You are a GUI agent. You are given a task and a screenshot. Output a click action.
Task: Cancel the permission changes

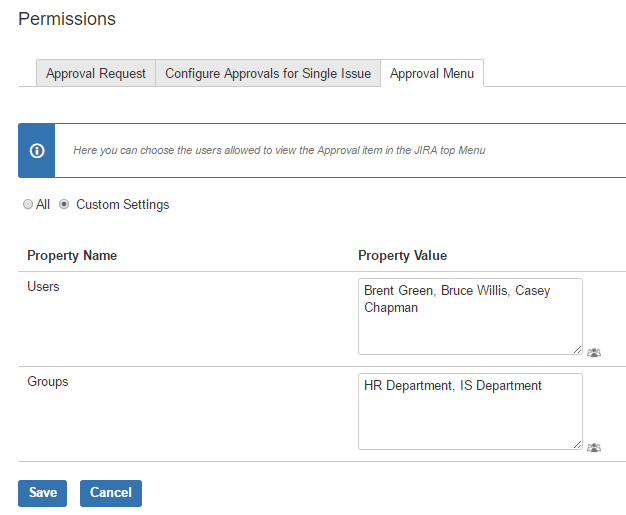[111, 493]
